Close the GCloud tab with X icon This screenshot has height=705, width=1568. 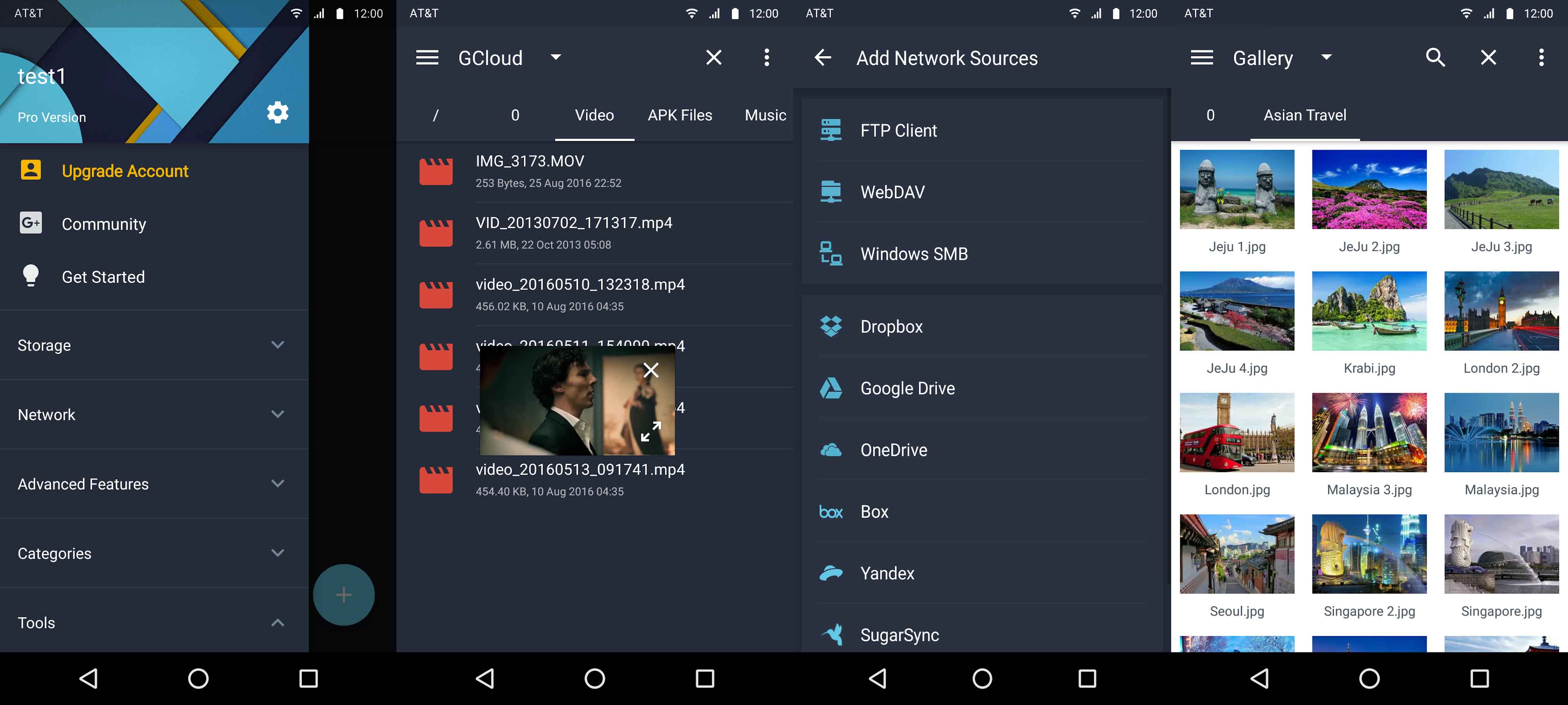point(713,58)
